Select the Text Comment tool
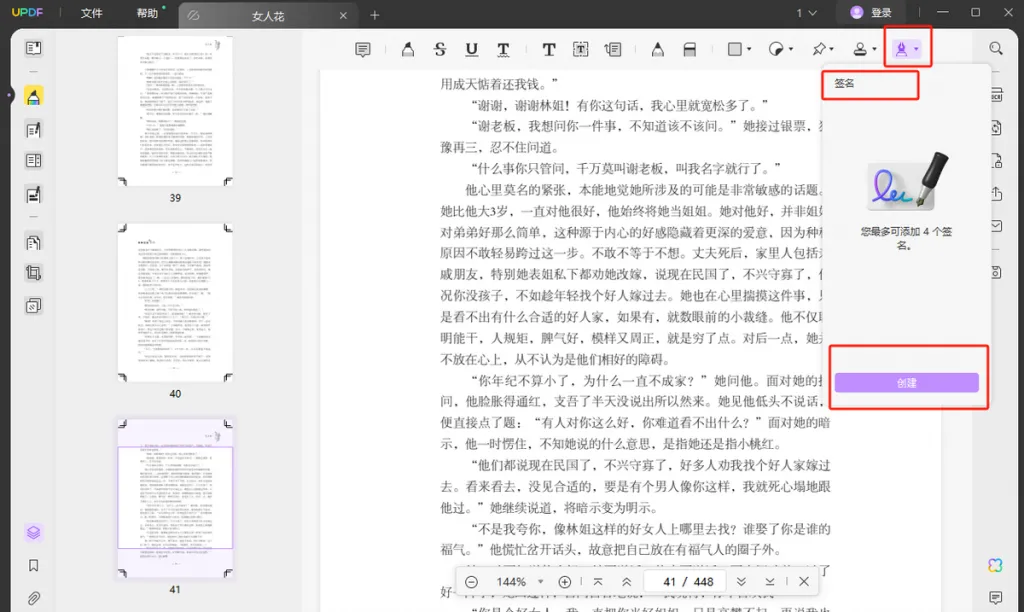 [x=549, y=49]
